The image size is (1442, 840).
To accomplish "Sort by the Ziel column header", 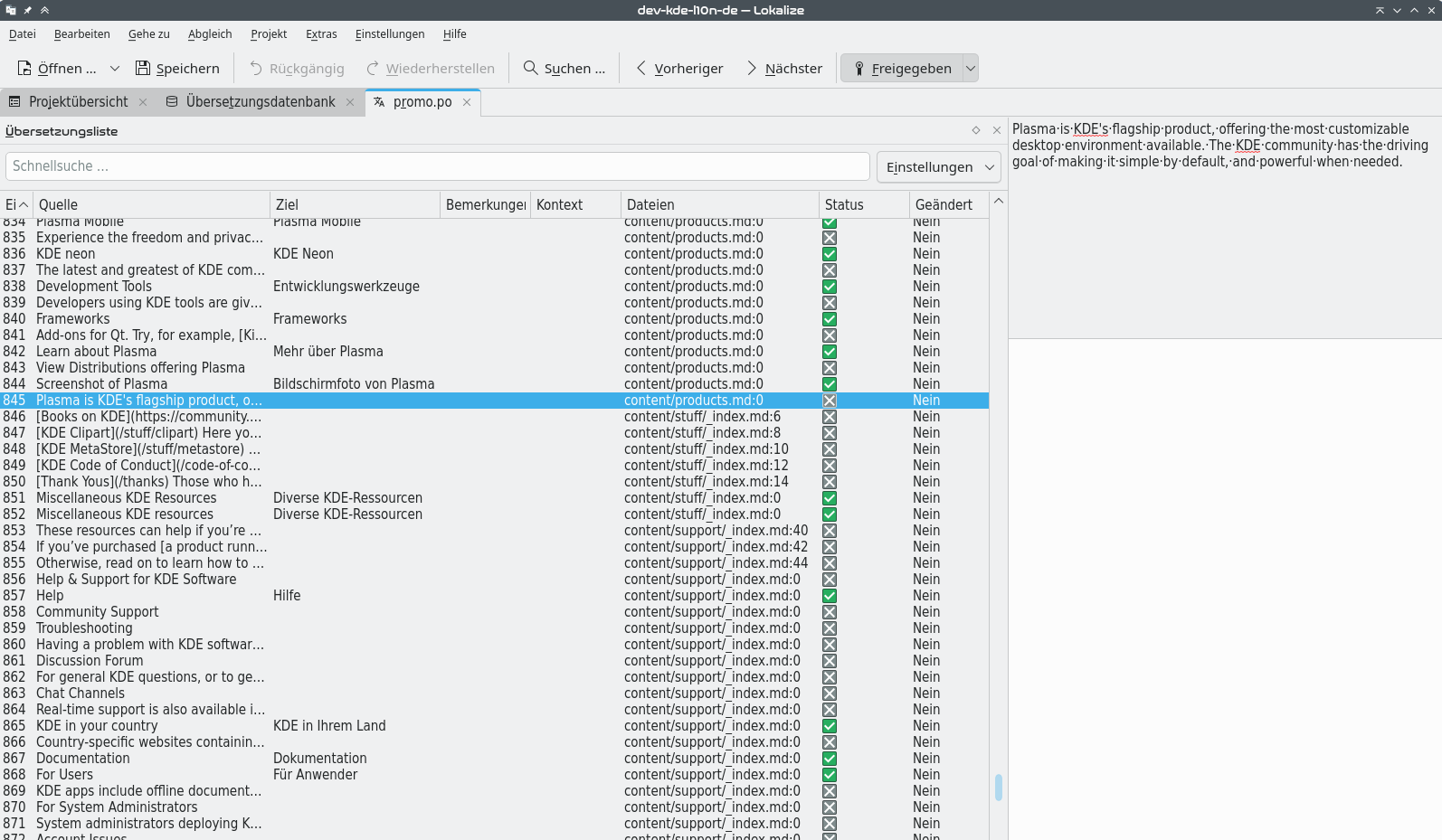I will click(x=355, y=205).
